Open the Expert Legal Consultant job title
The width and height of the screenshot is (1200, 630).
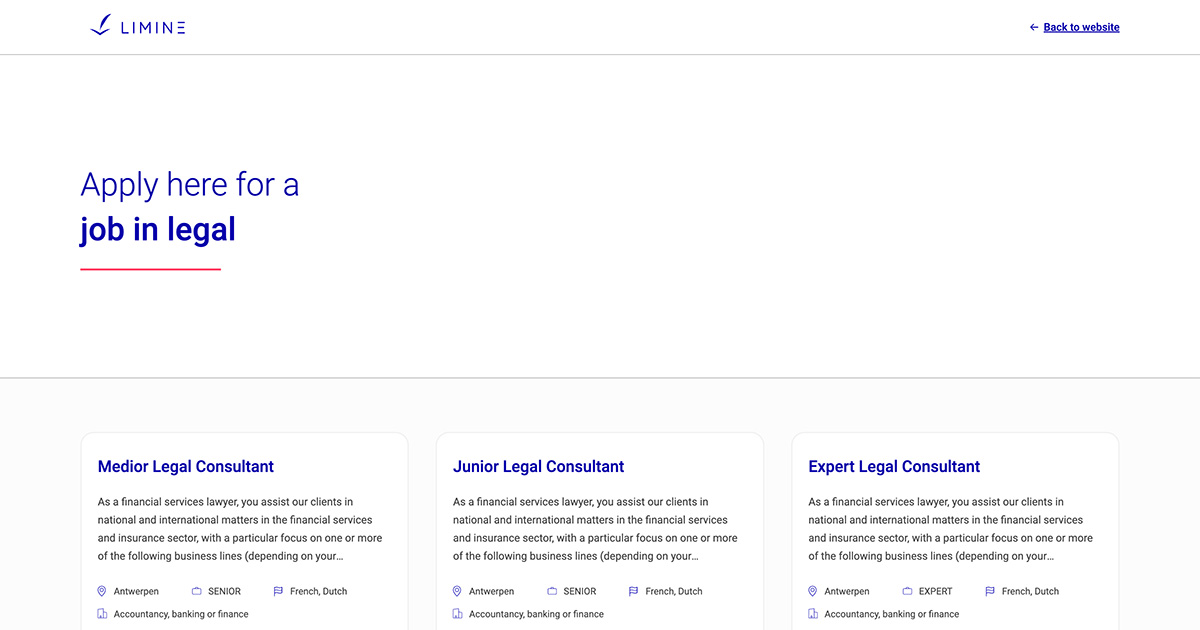(x=894, y=466)
